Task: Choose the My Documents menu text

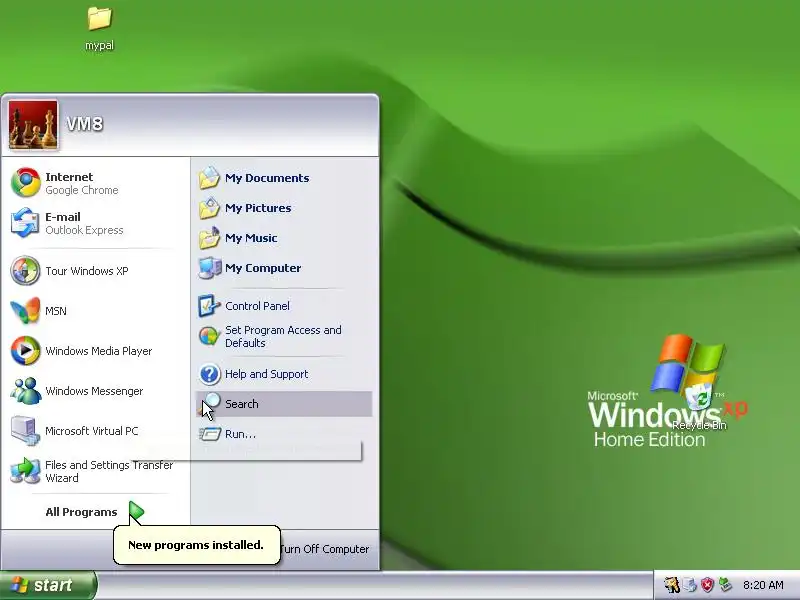Action: [267, 178]
